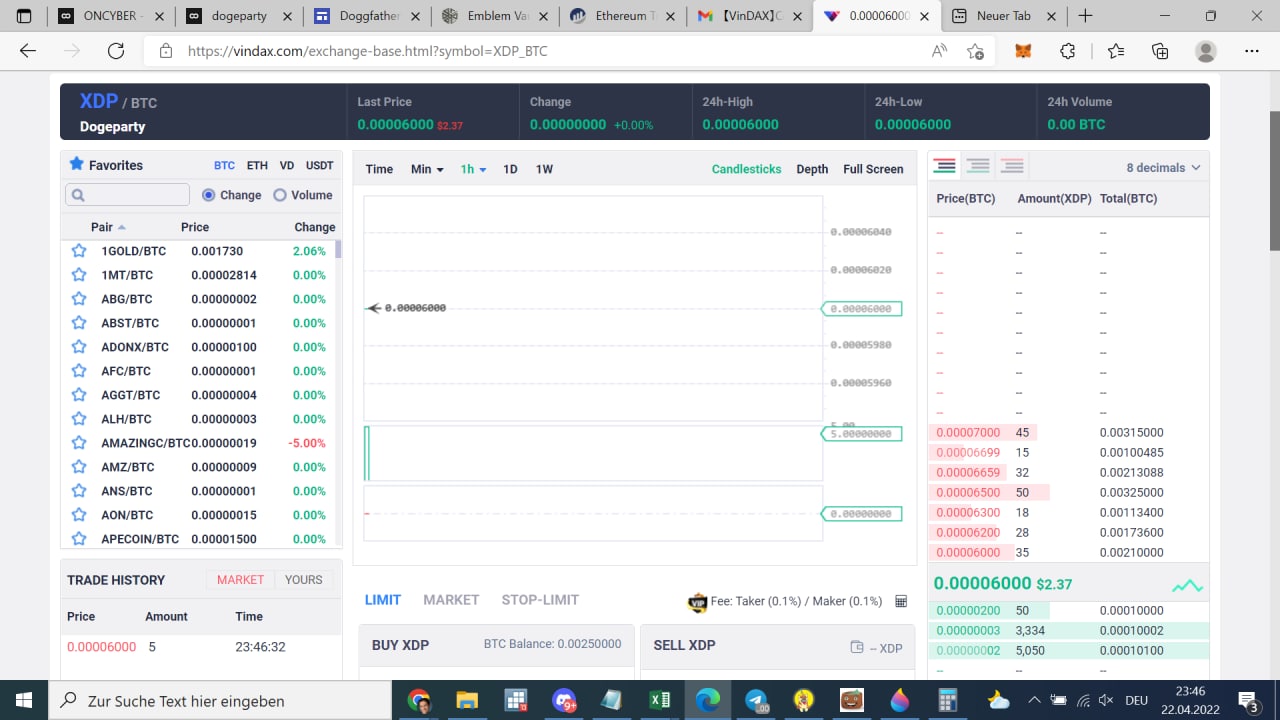Show YOURS trade history tab

point(304,580)
